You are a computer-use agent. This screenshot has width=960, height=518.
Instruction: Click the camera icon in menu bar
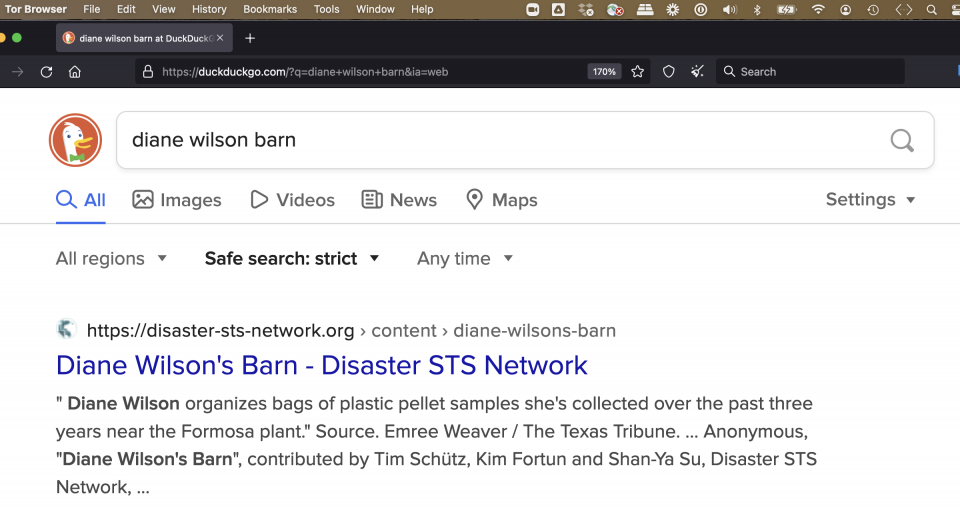[533, 9]
